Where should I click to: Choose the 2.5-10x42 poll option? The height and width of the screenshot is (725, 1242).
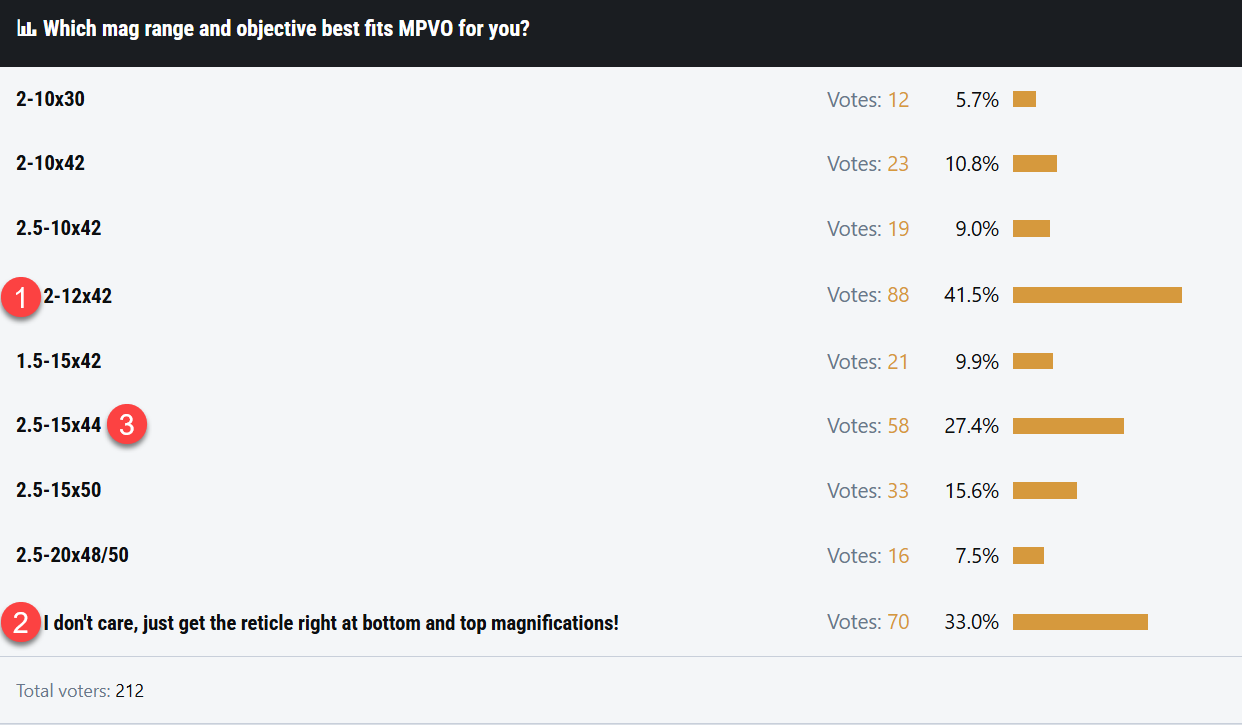pos(59,228)
